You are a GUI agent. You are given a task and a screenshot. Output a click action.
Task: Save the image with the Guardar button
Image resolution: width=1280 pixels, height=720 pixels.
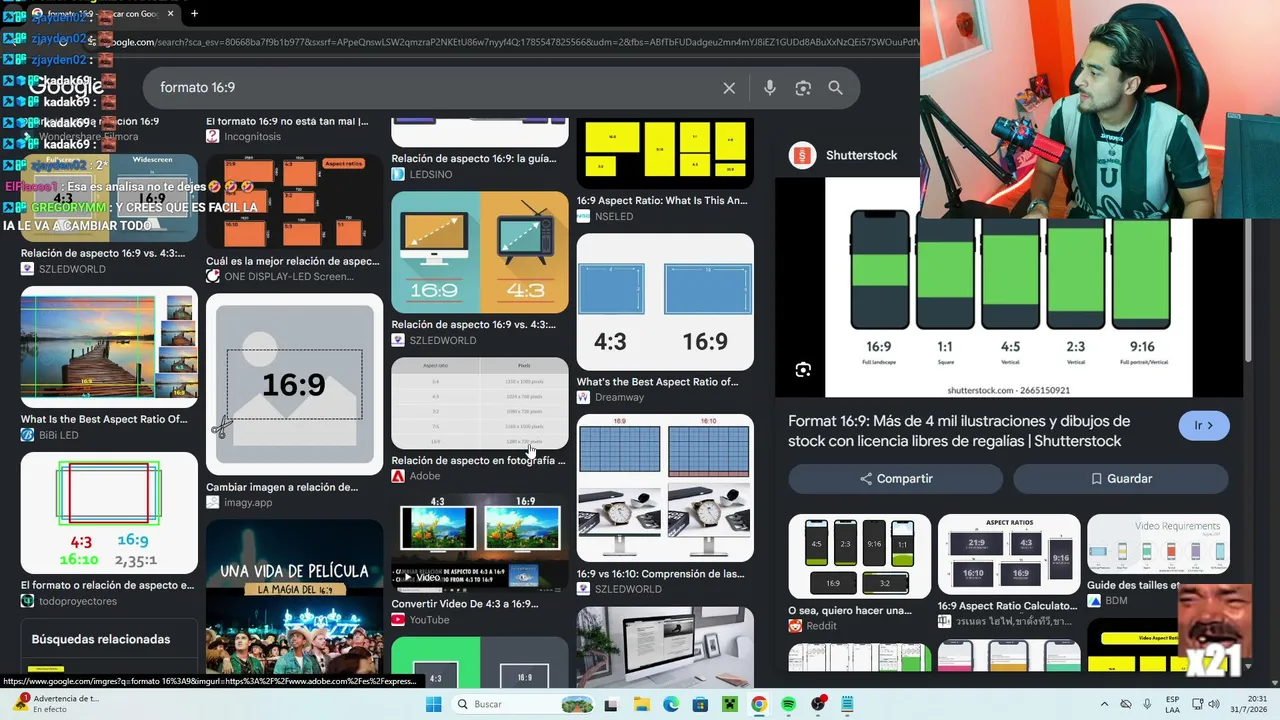point(1120,479)
